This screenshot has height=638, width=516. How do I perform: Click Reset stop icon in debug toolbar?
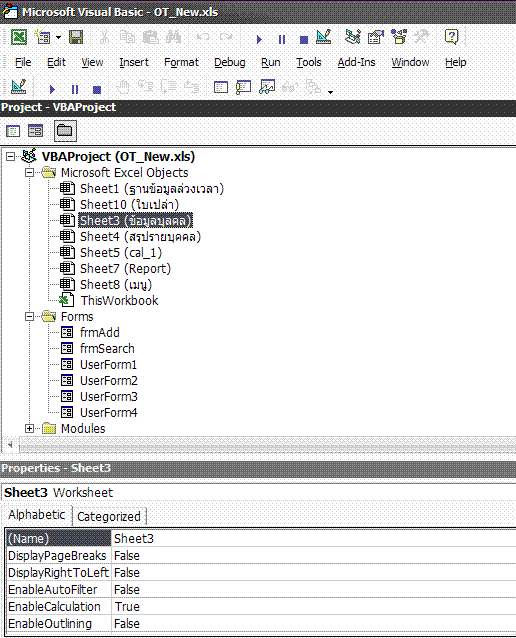(97, 89)
